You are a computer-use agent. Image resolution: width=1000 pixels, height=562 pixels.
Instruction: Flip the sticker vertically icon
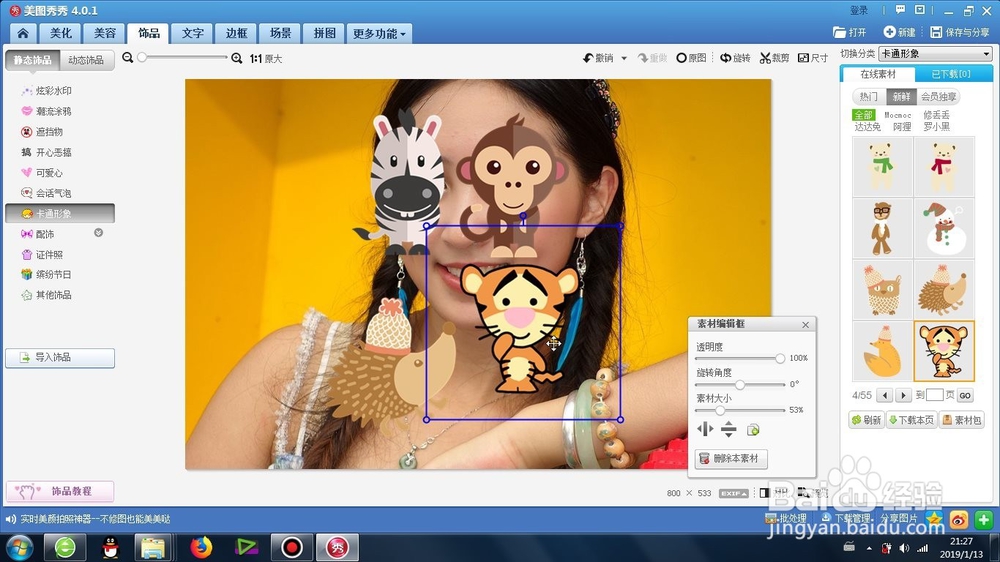tap(729, 429)
